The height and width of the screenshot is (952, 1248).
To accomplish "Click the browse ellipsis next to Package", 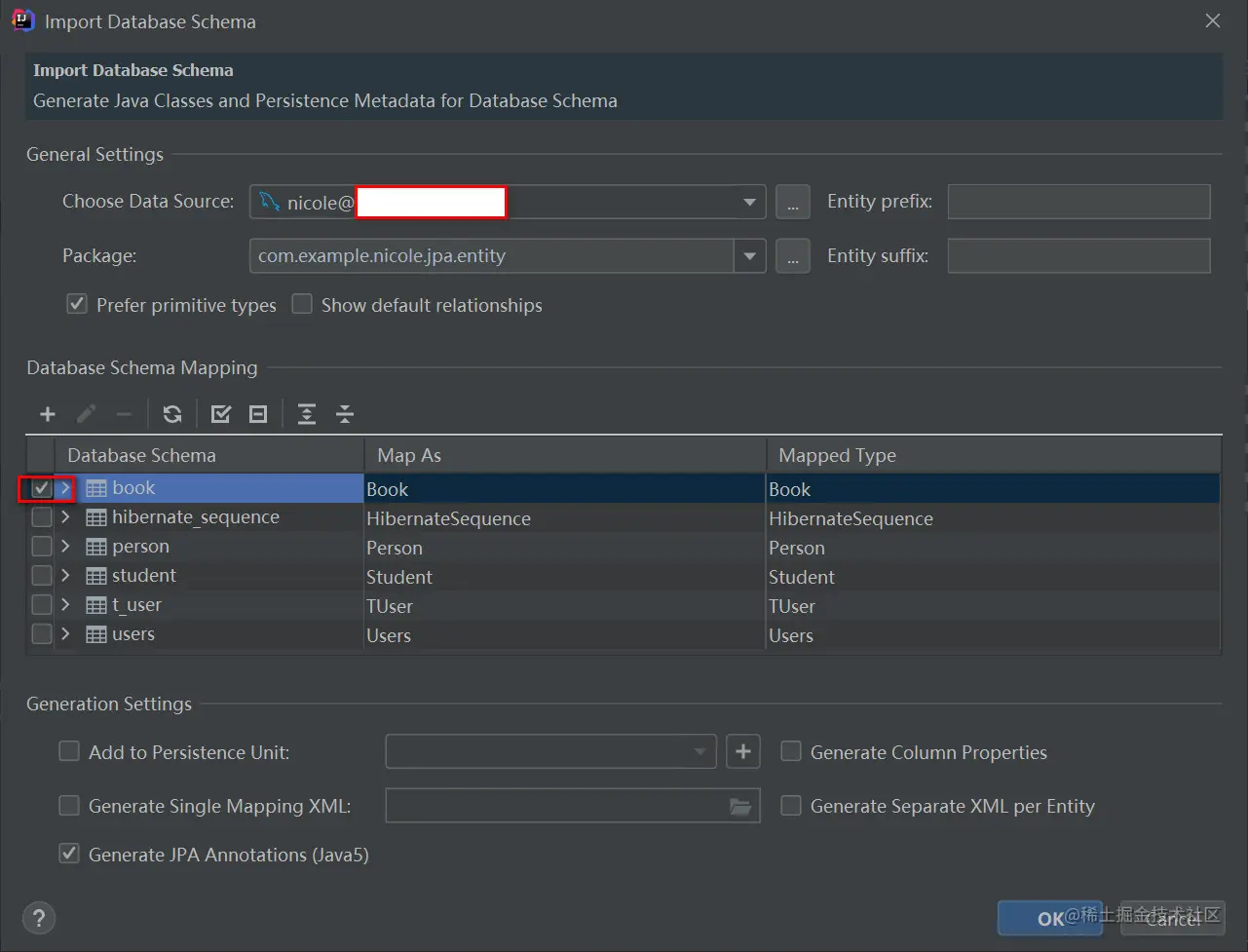I will (x=793, y=256).
